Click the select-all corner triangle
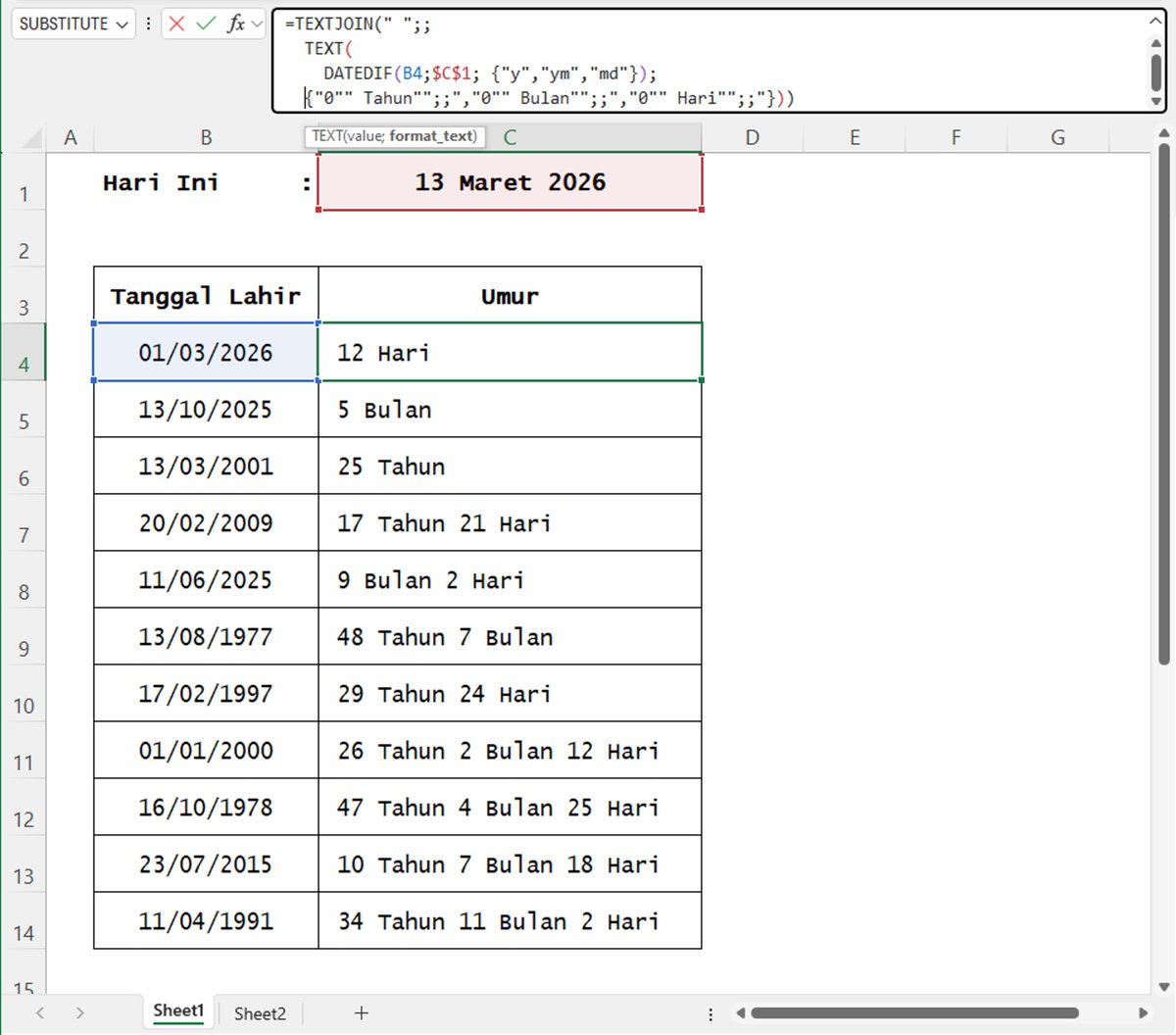Image resolution: width=1176 pixels, height=1035 pixels. pos(32,139)
